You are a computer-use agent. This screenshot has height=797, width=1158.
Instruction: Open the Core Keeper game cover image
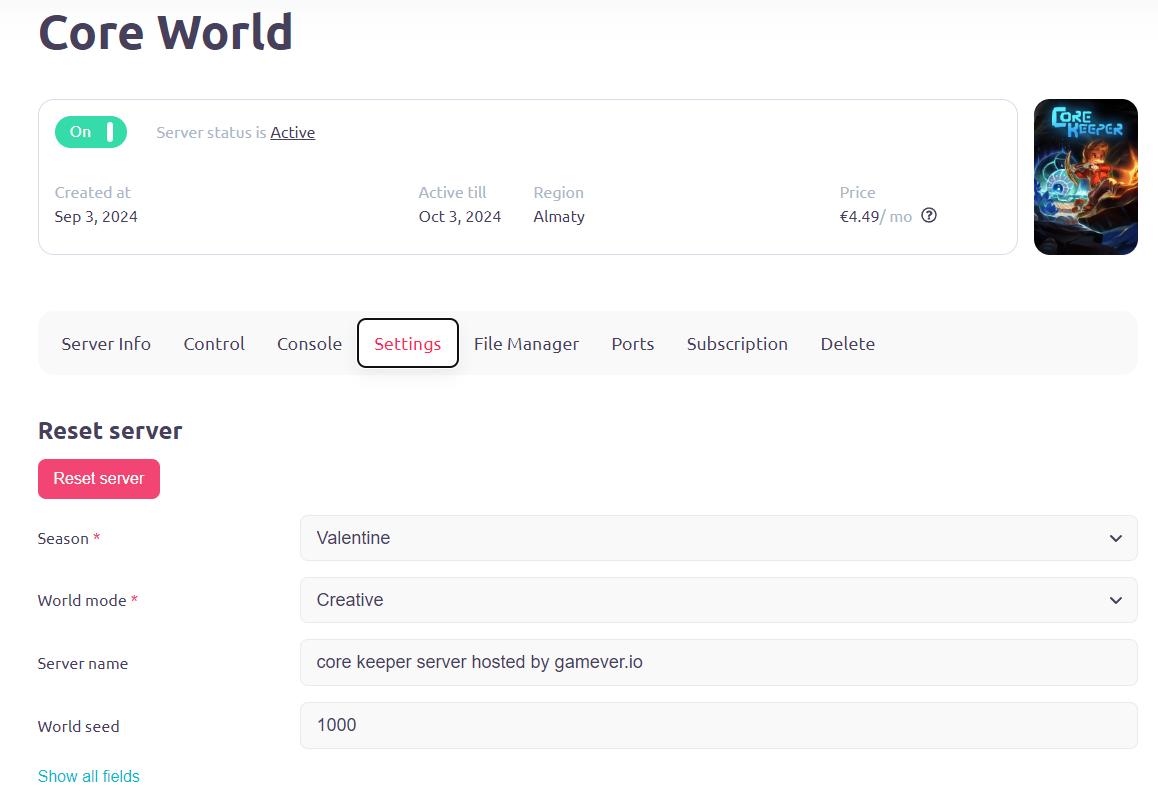[x=1085, y=176]
